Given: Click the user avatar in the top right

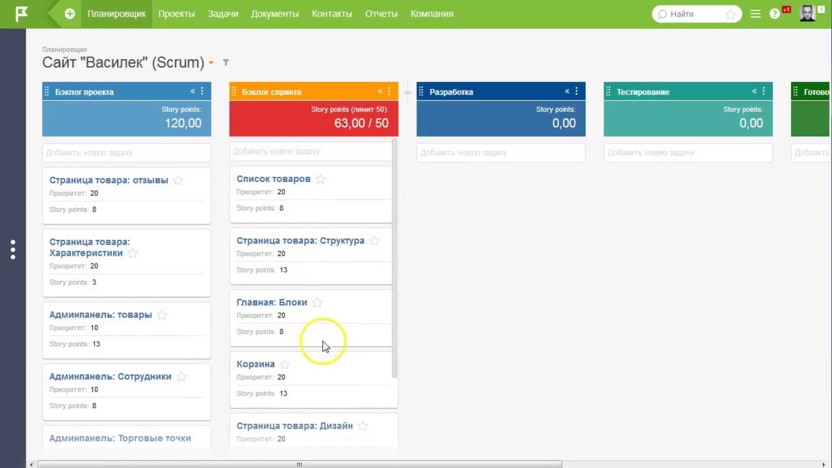Looking at the screenshot, I should (808, 13).
